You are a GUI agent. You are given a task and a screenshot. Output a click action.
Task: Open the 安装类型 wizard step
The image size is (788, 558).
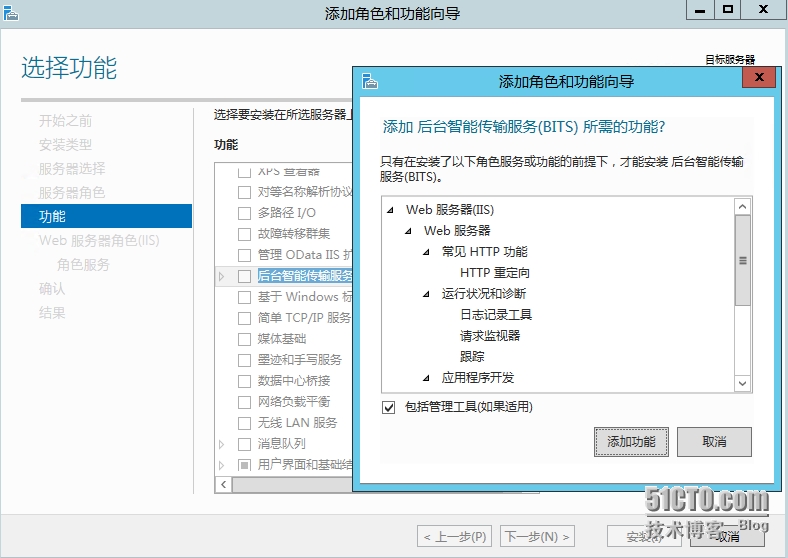pyautogui.click(x=65, y=145)
